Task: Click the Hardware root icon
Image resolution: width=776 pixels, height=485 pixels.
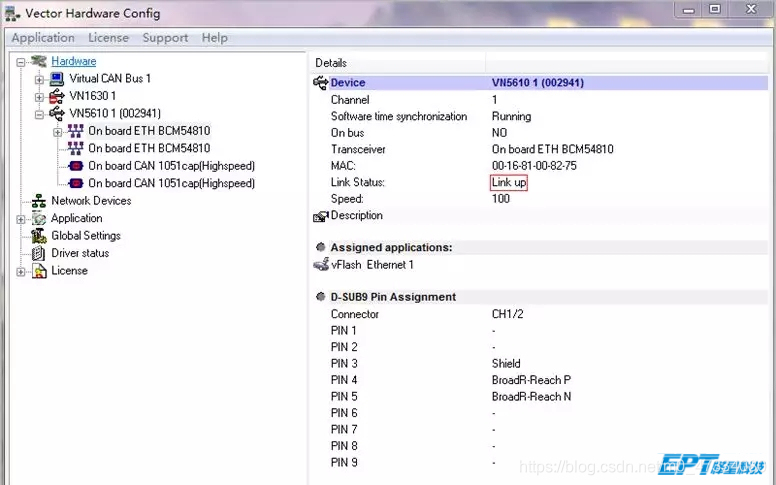Action: coord(39,61)
